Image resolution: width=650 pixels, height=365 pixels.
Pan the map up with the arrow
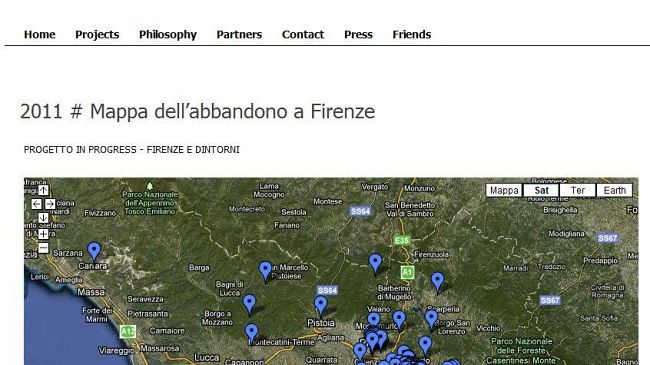tap(43, 190)
